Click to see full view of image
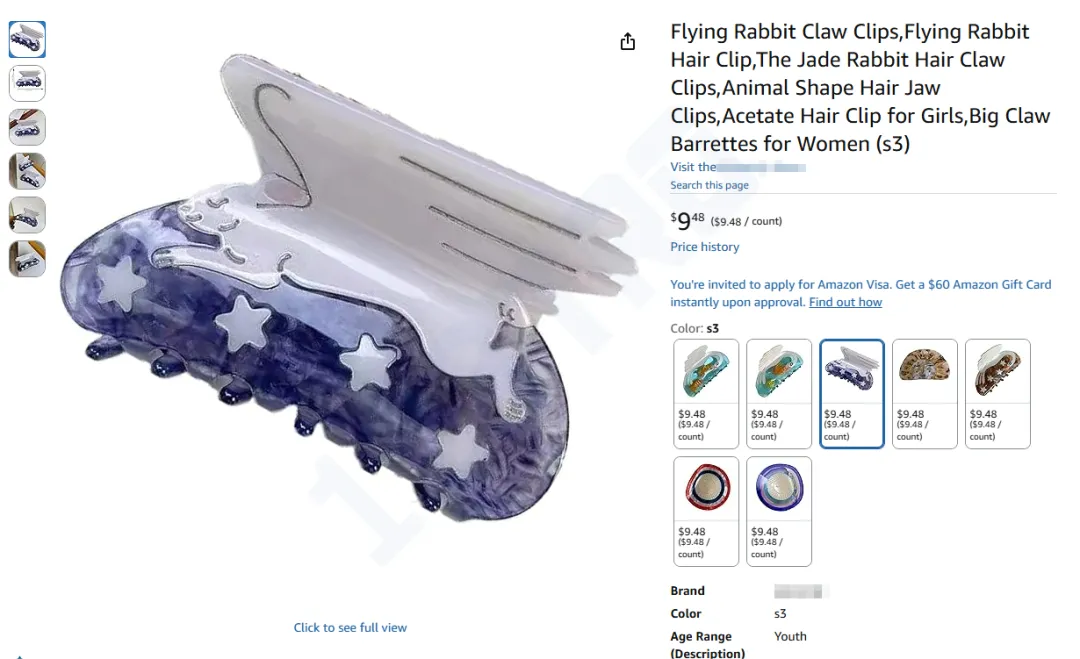Screen dimensions: 1080x659 click(350, 627)
